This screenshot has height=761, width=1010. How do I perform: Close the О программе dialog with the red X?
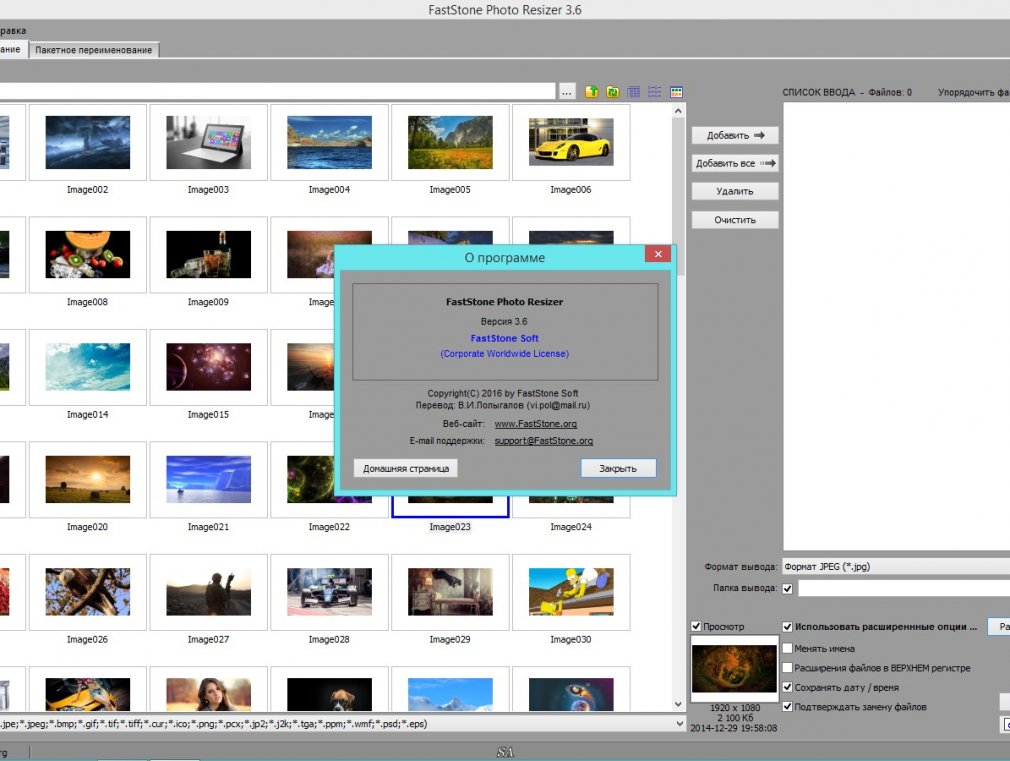658,254
